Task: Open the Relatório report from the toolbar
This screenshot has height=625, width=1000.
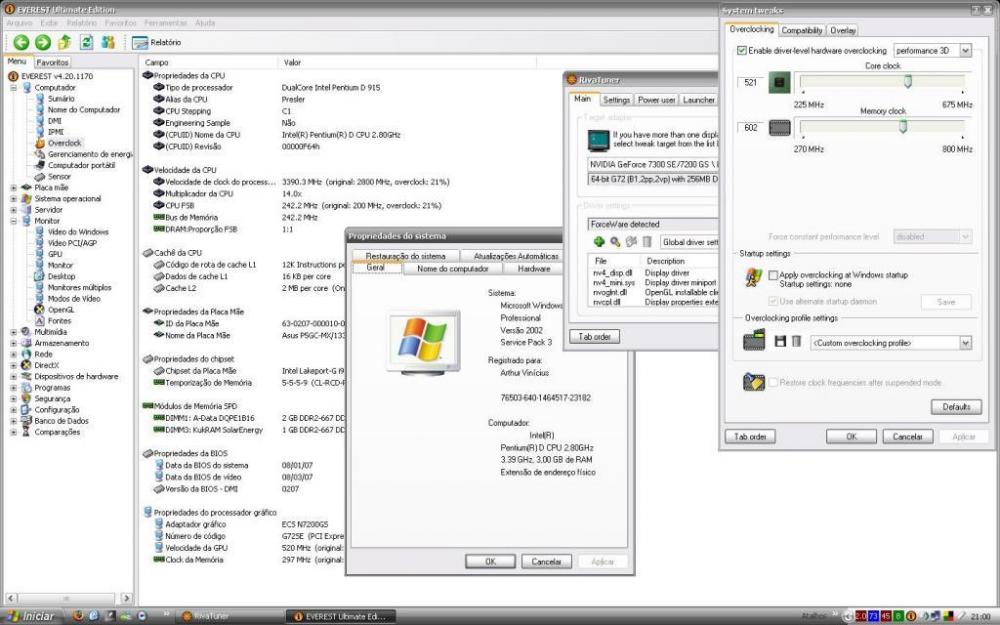Action: point(157,42)
